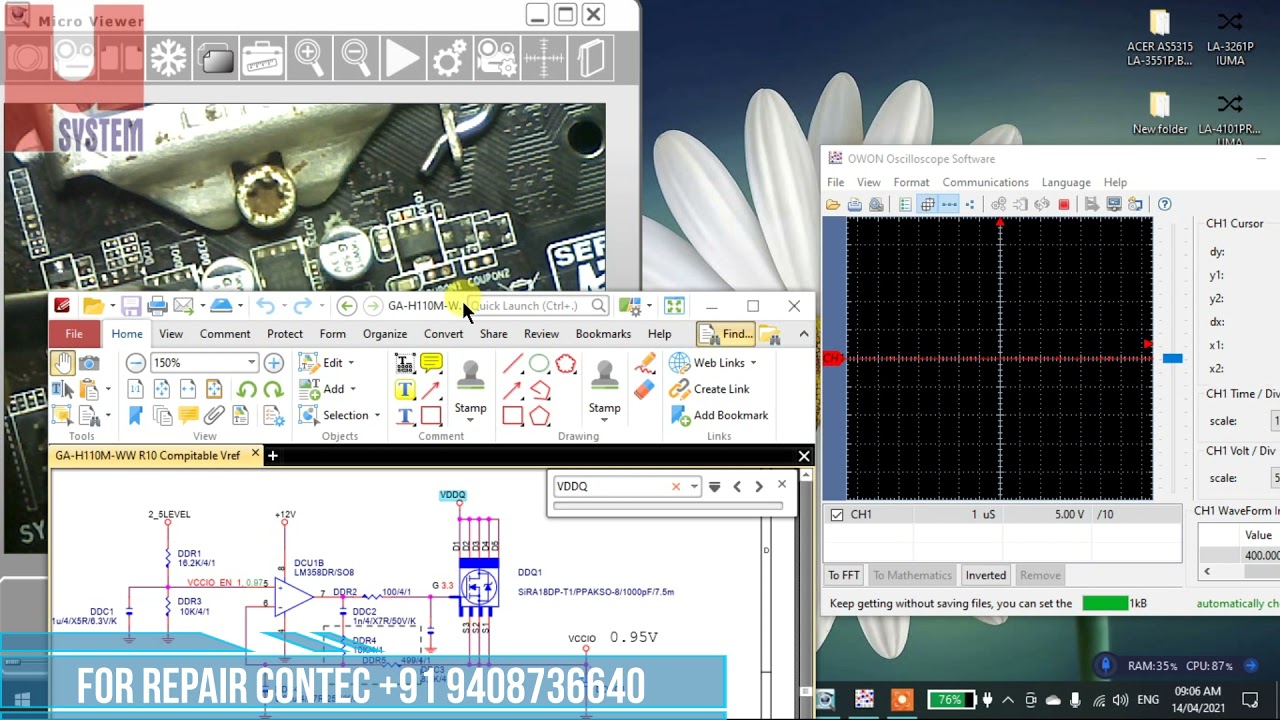This screenshot has width=1280, height=720.
Task: Click the Print icon in the PDF quick toolbar
Action: [156, 306]
